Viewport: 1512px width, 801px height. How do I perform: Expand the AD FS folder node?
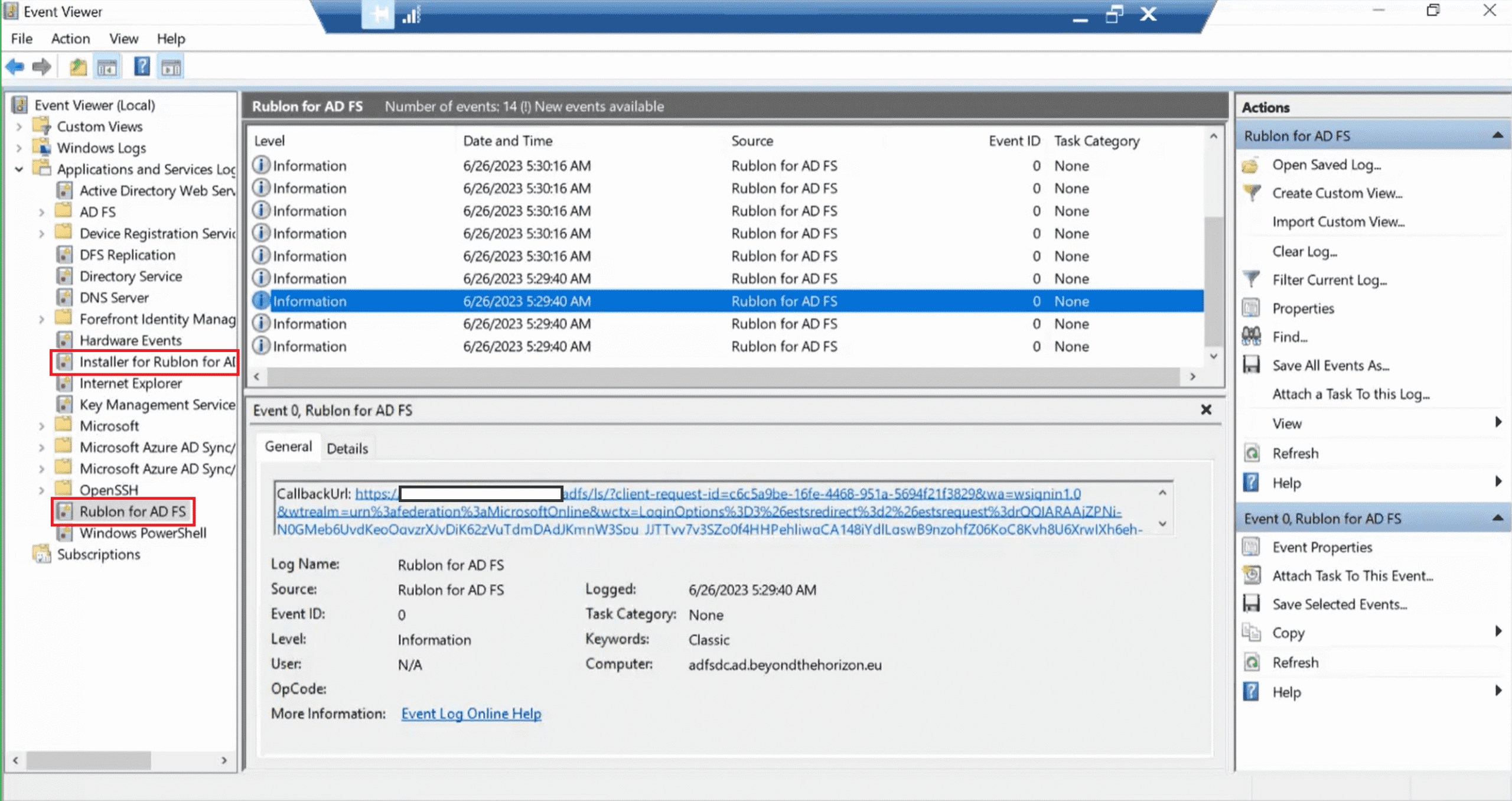41,212
